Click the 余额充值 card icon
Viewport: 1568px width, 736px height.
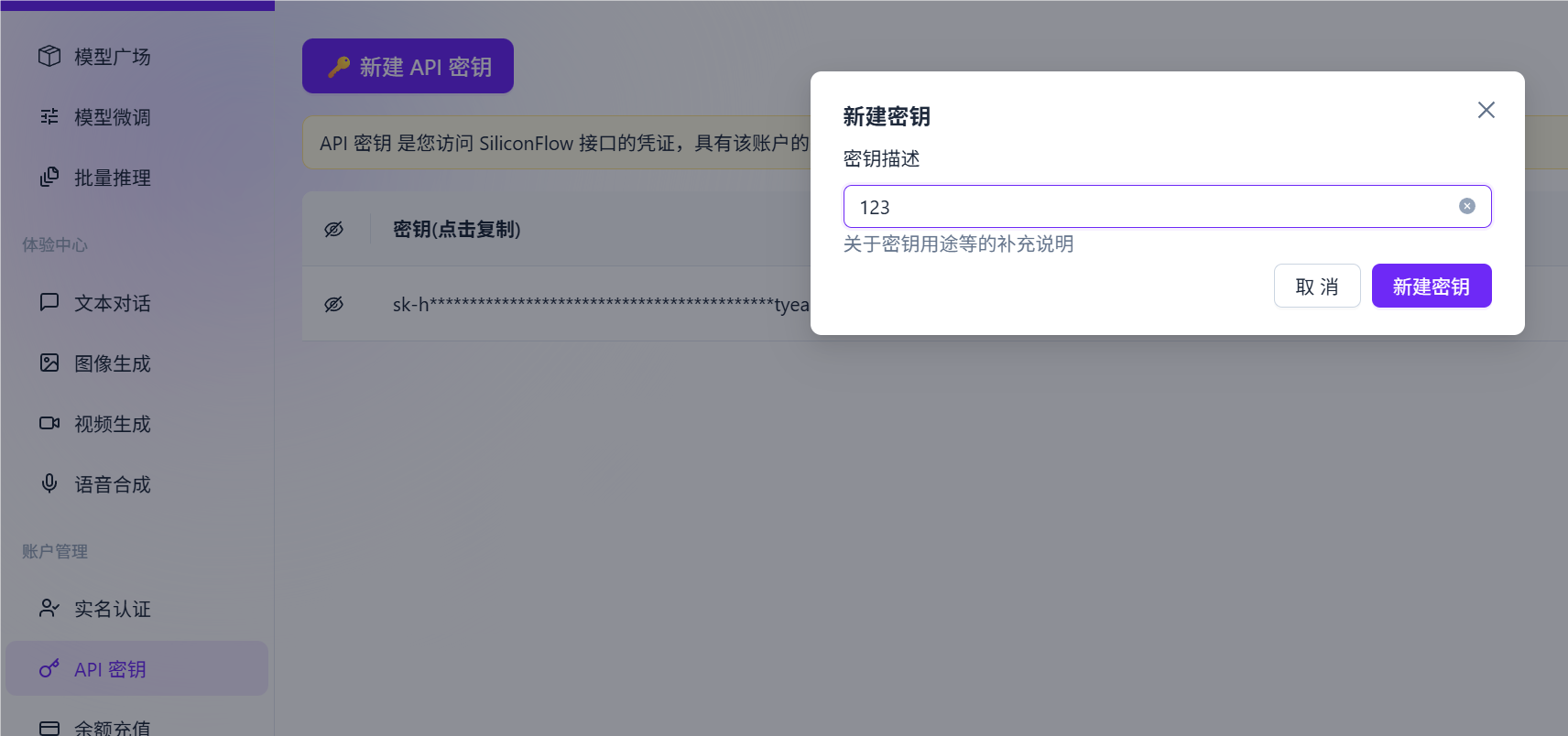[49, 728]
